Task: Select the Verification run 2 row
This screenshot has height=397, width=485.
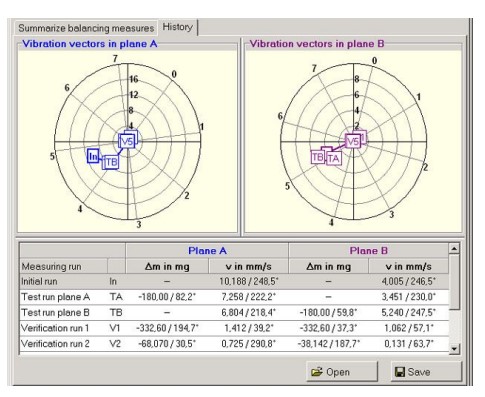Action: click(234, 343)
